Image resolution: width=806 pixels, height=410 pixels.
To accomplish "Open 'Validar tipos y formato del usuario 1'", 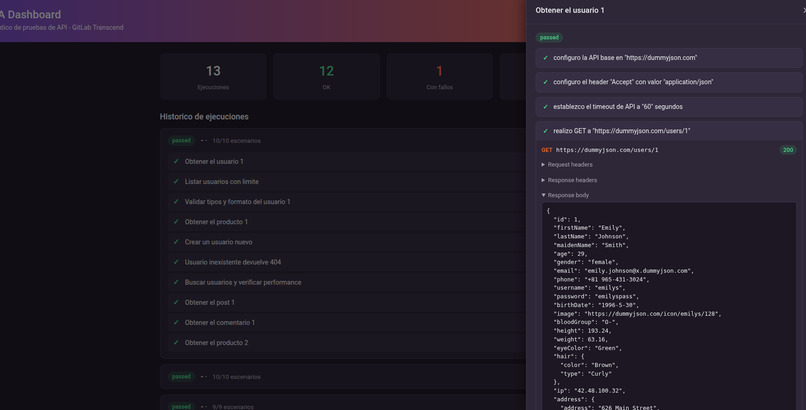I will click(347, 201).
